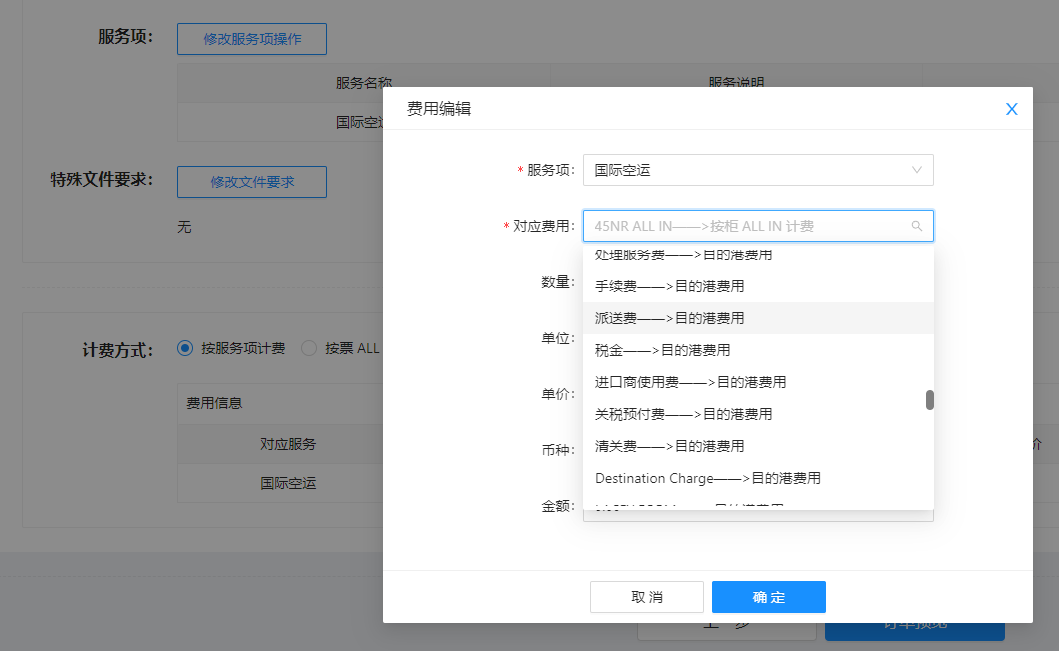Screen dimensions: 1059x651
Task: Select 进口商使用费——>目的港费用 entry
Action: point(690,382)
